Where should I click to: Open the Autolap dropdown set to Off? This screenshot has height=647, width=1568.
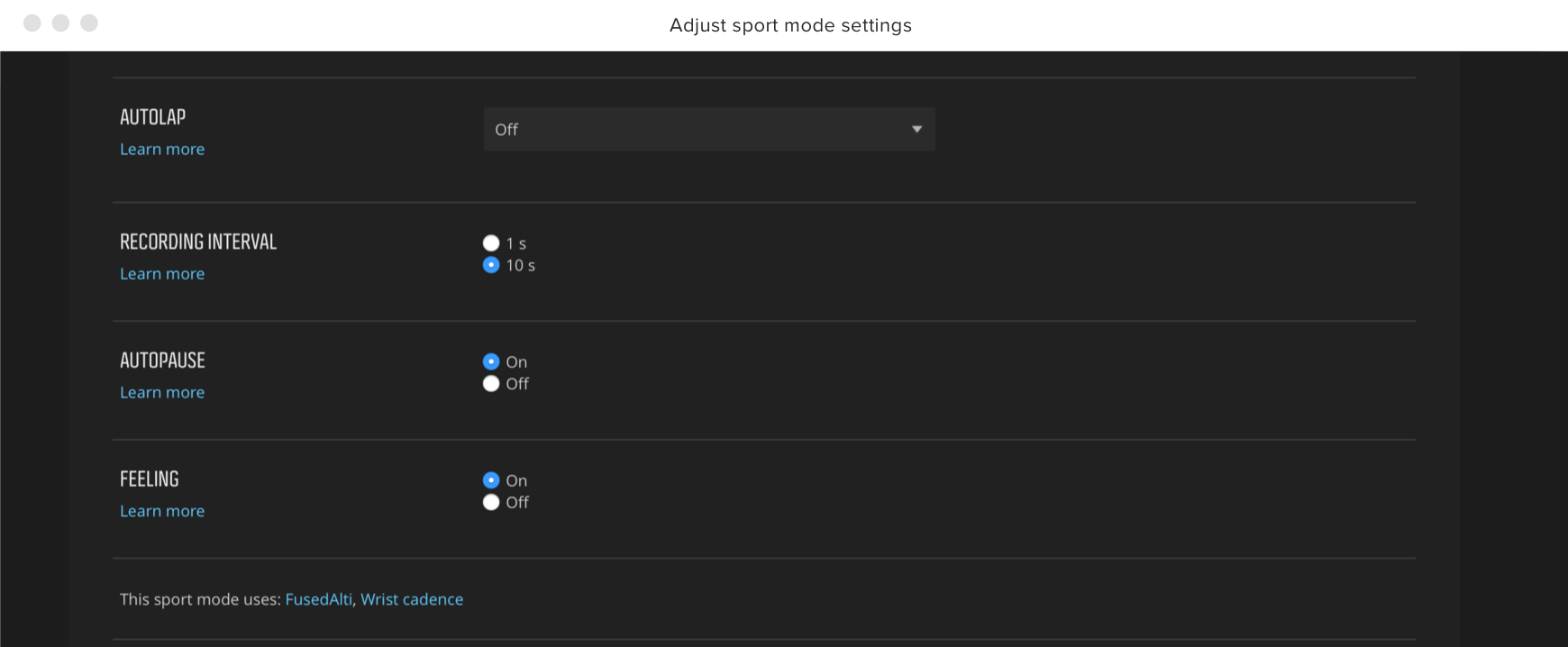pos(709,129)
